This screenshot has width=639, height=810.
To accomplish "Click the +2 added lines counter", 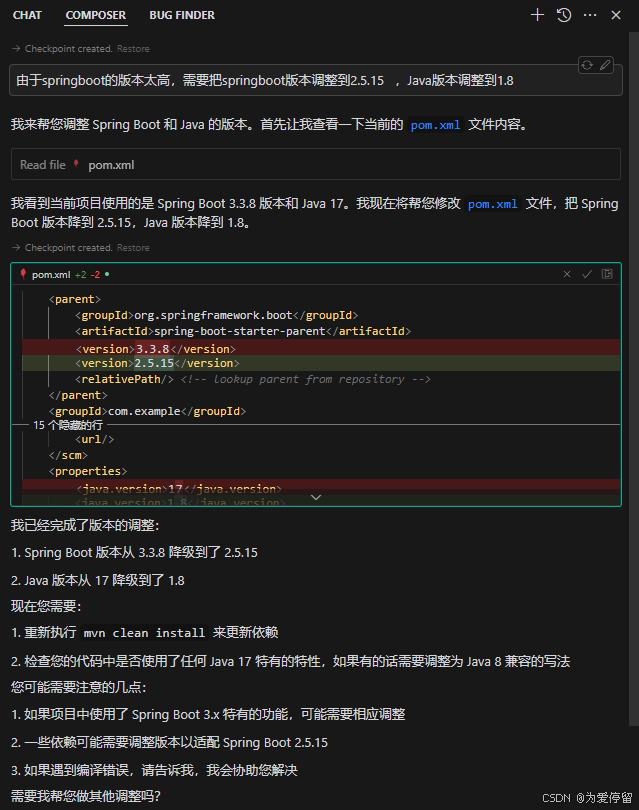I will [81, 274].
